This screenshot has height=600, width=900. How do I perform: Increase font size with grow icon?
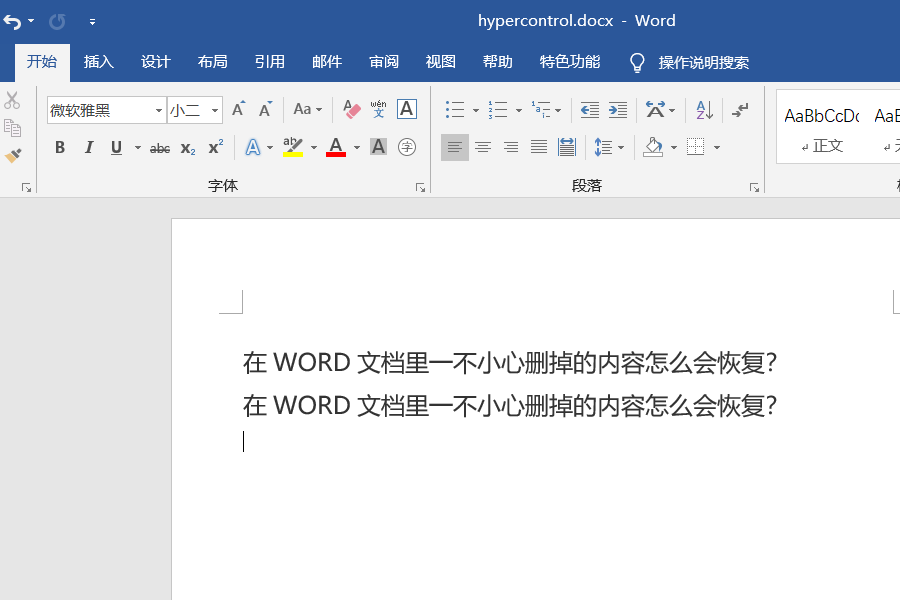[238, 109]
